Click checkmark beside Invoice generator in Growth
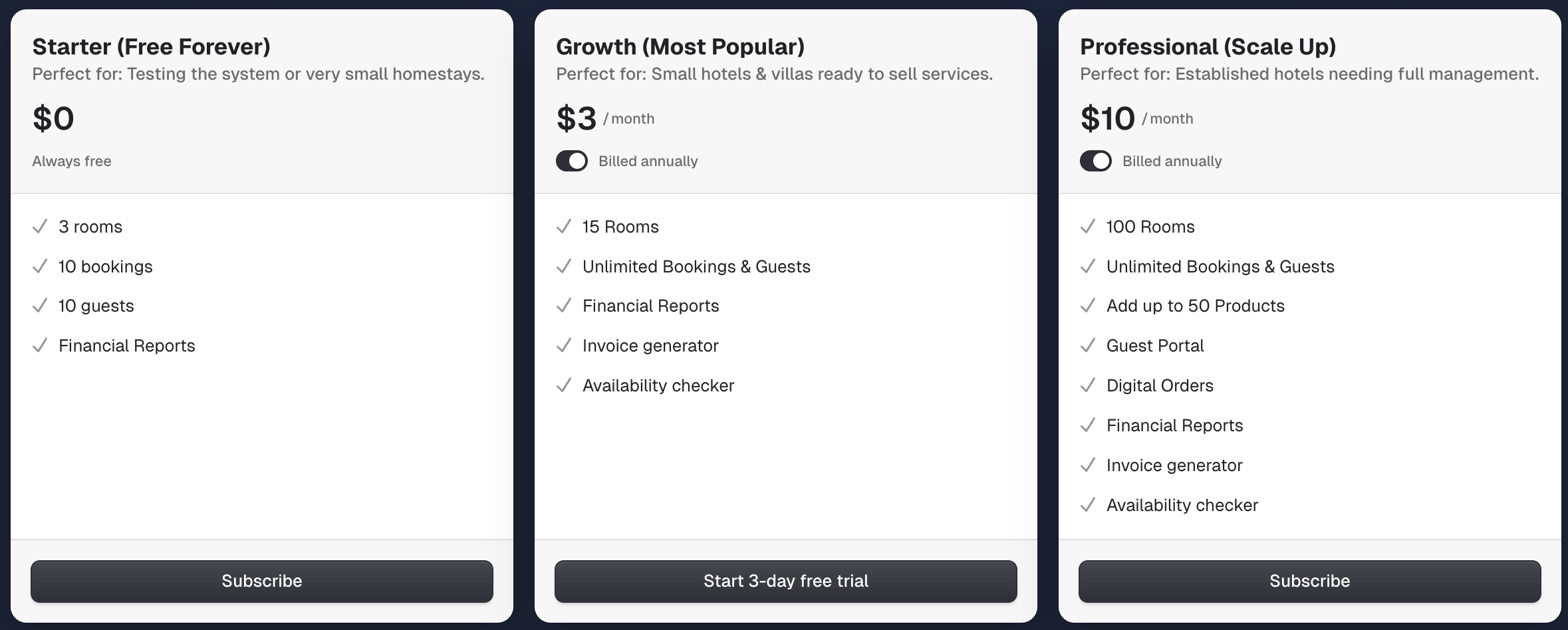The width and height of the screenshot is (1568, 630). [564, 346]
